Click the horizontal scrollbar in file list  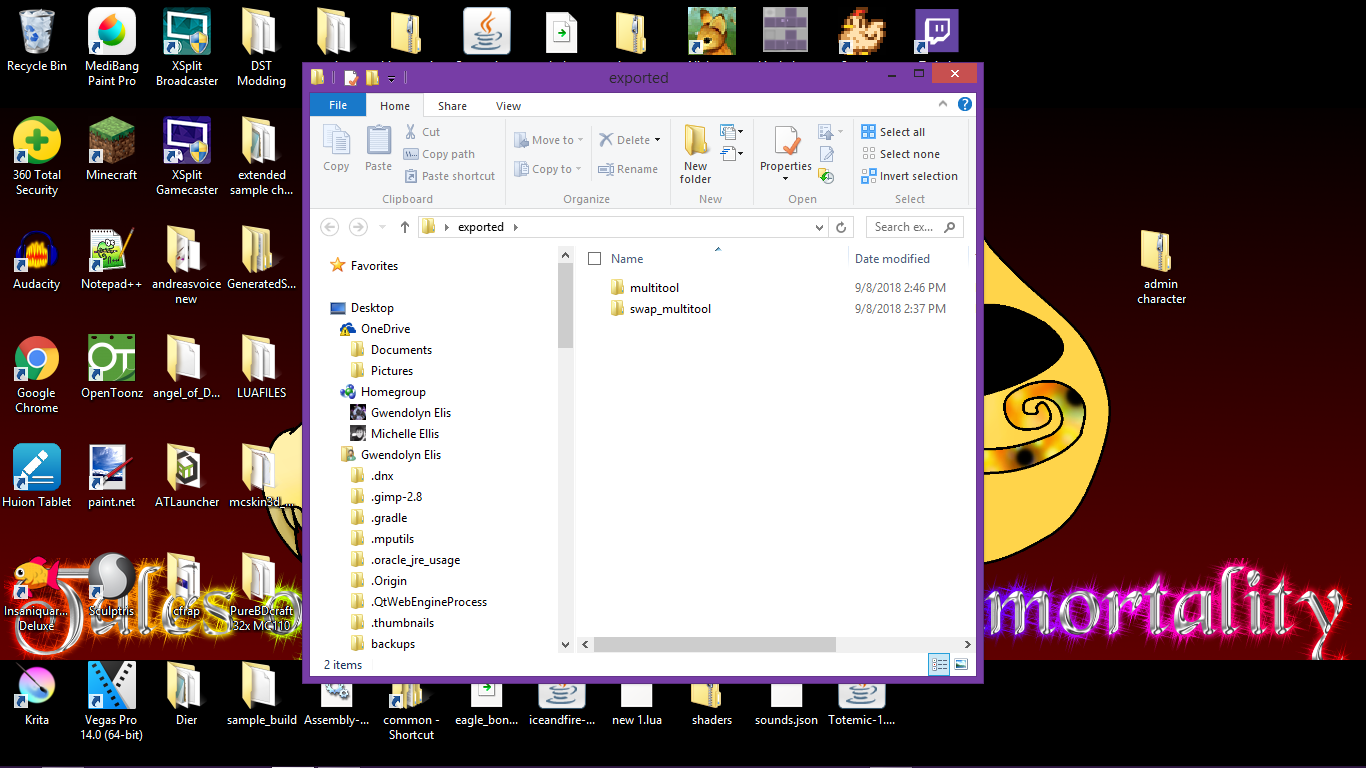tap(714, 645)
